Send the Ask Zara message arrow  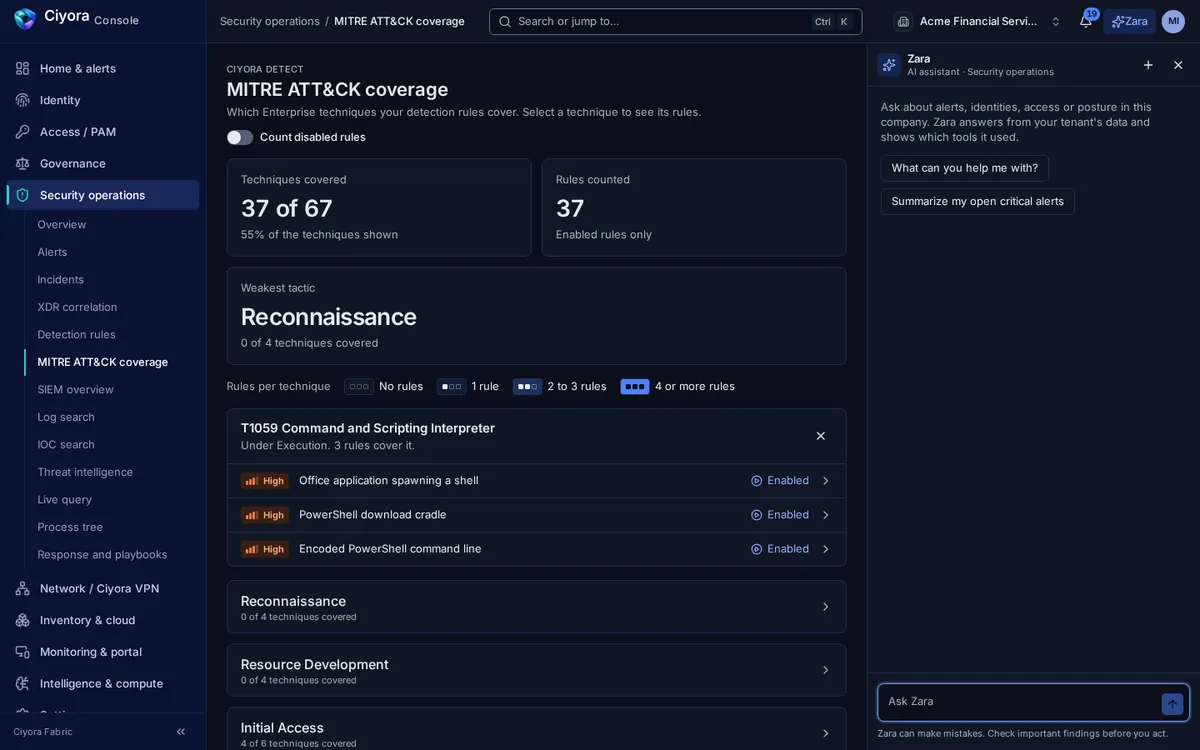tap(1172, 704)
